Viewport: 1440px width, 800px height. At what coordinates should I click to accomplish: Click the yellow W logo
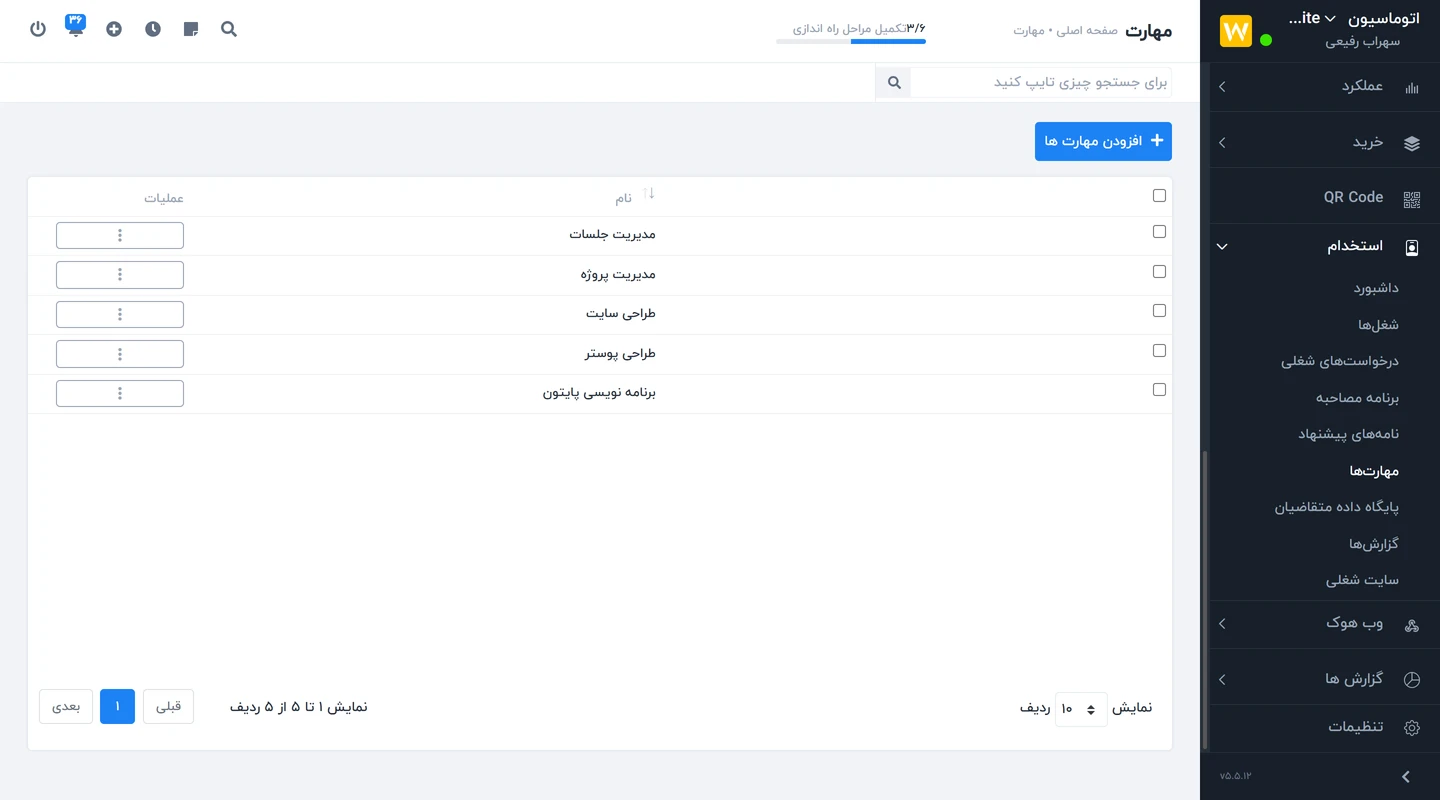coord(1236,31)
